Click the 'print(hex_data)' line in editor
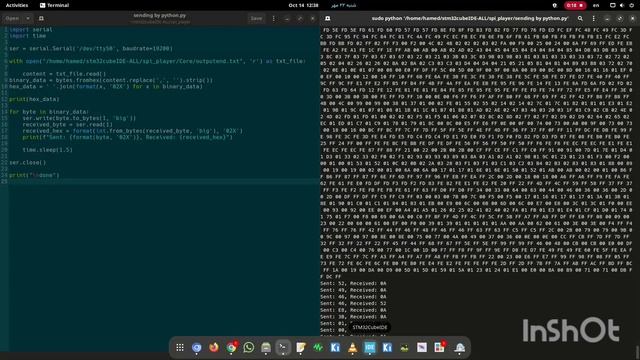This screenshot has width=640, height=360. [34, 99]
